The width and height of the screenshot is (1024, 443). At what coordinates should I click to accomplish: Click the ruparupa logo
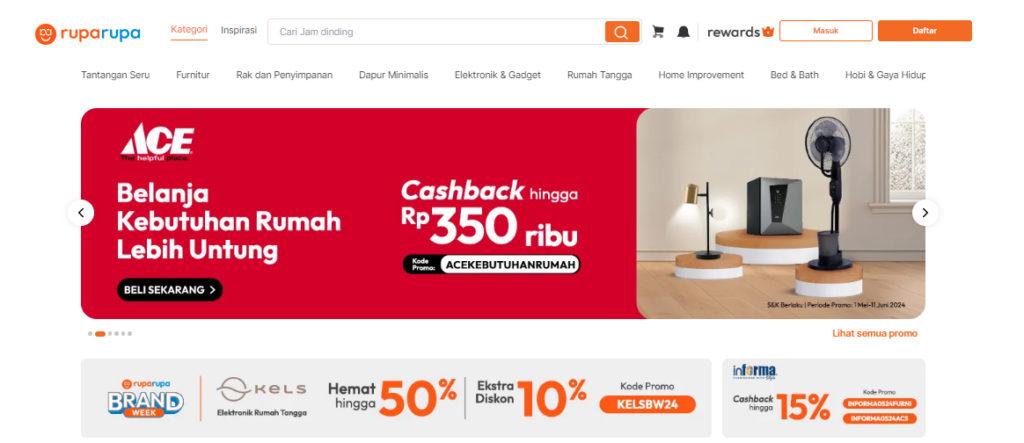tap(88, 33)
